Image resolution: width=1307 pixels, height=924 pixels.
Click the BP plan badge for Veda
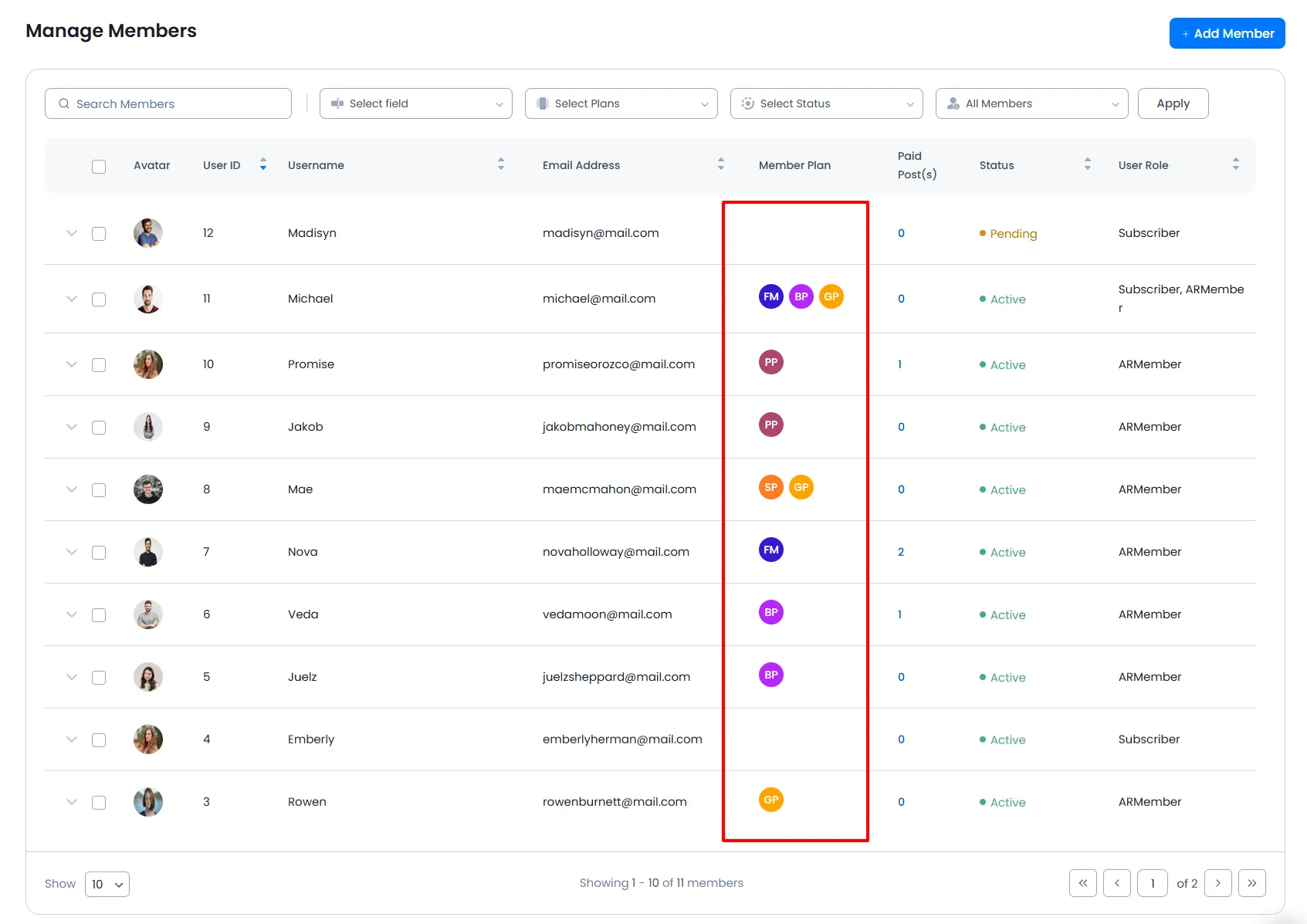[x=770, y=612]
